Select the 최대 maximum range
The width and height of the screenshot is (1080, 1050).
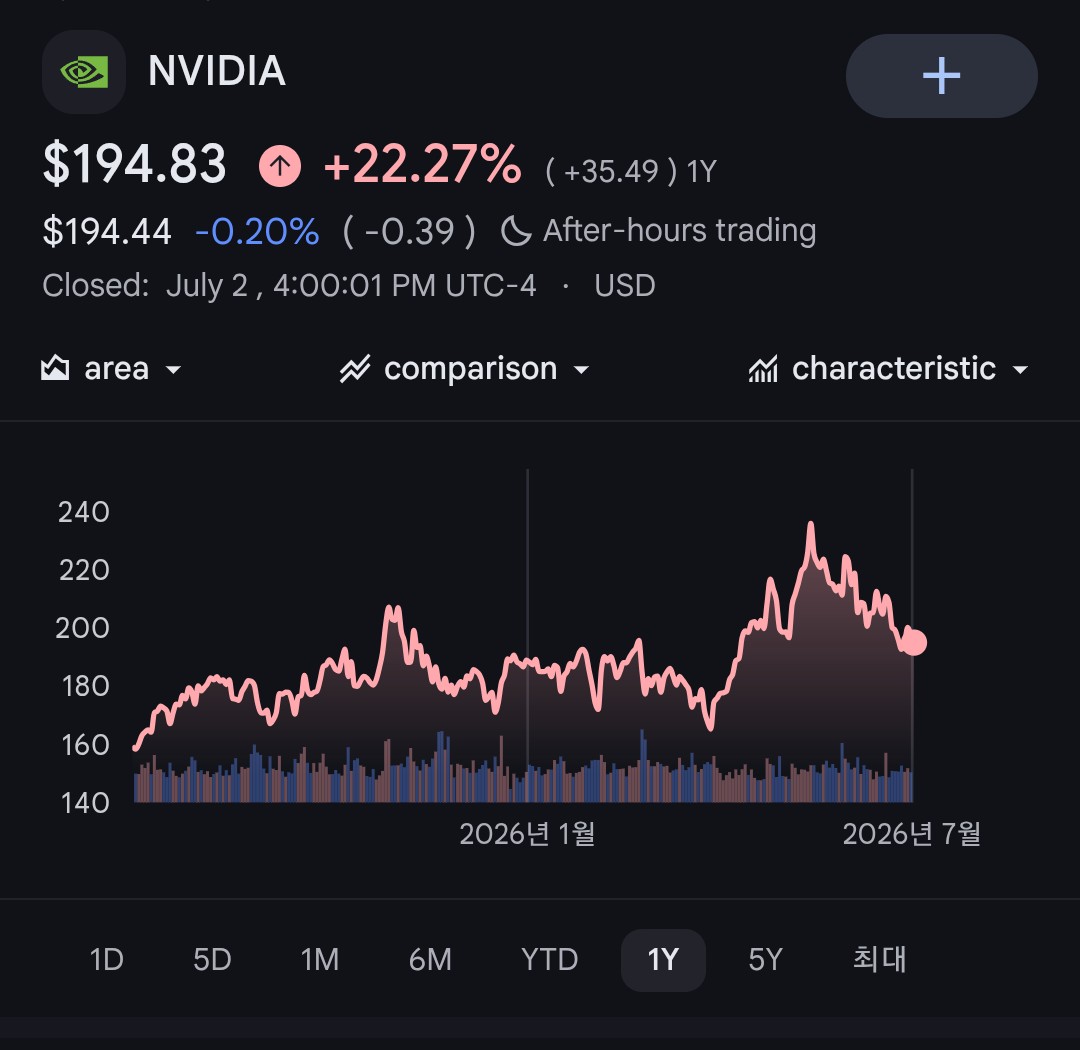pos(880,959)
